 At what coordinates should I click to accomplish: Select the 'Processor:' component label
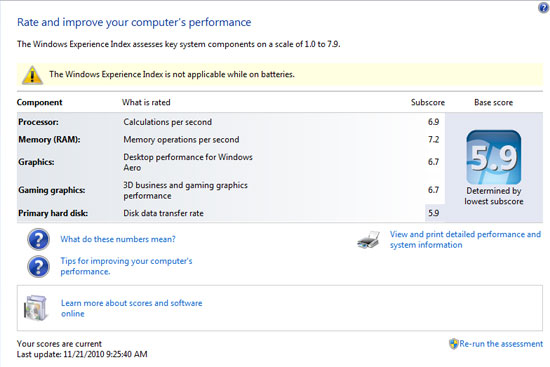38,122
